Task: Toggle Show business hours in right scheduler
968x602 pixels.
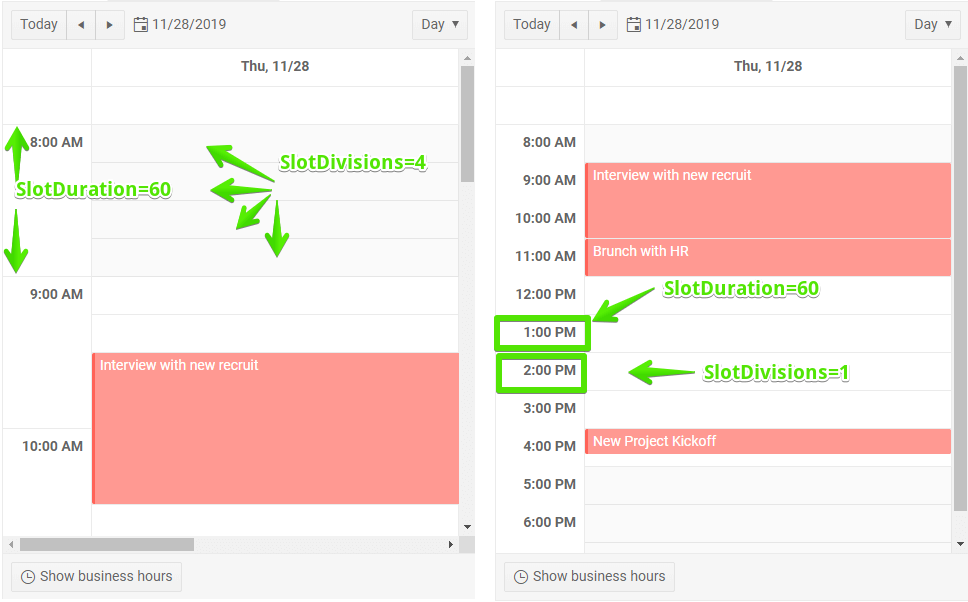Action: [589, 576]
